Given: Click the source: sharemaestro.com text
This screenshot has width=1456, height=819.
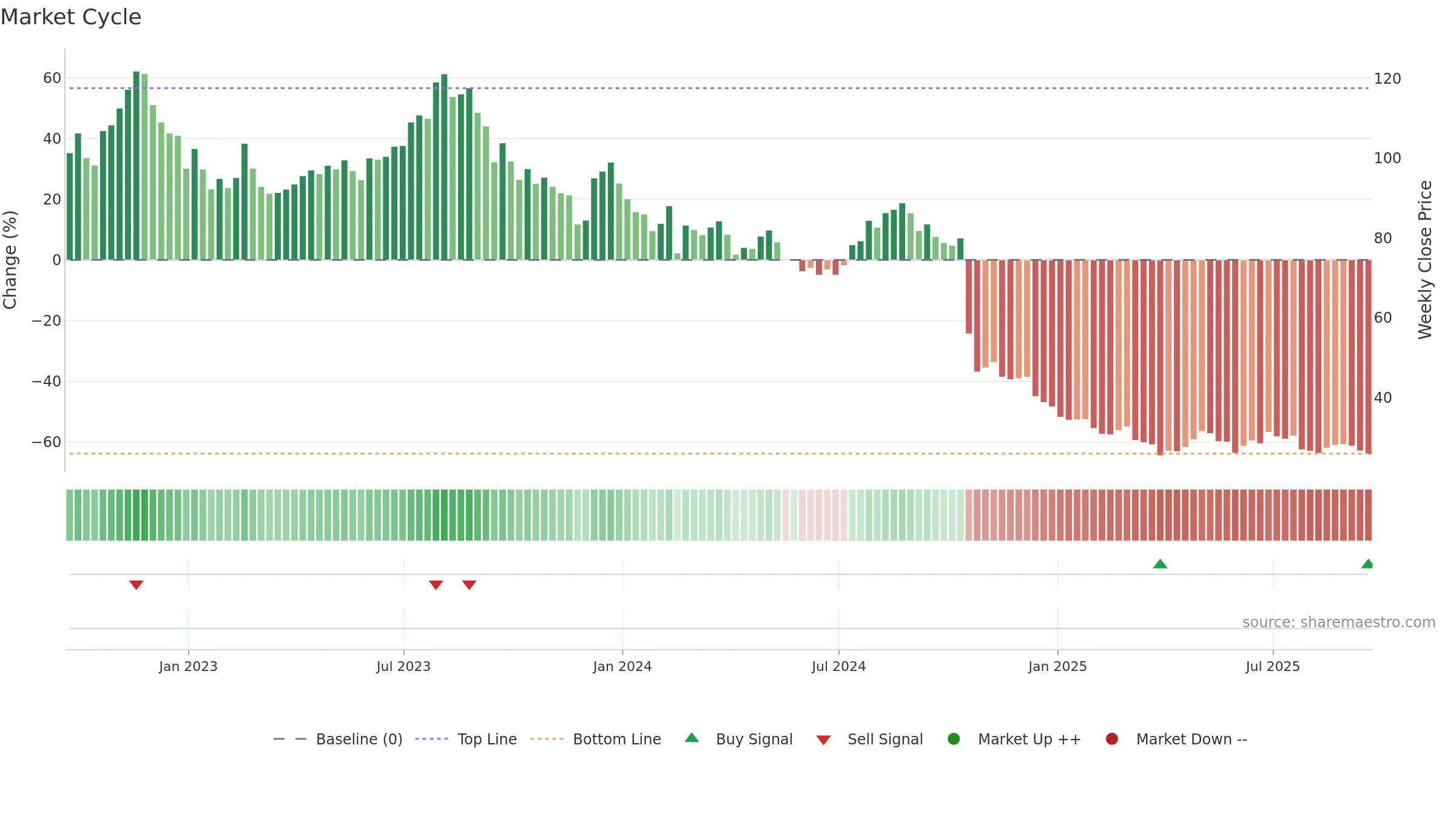Looking at the screenshot, I should 1339,622.
